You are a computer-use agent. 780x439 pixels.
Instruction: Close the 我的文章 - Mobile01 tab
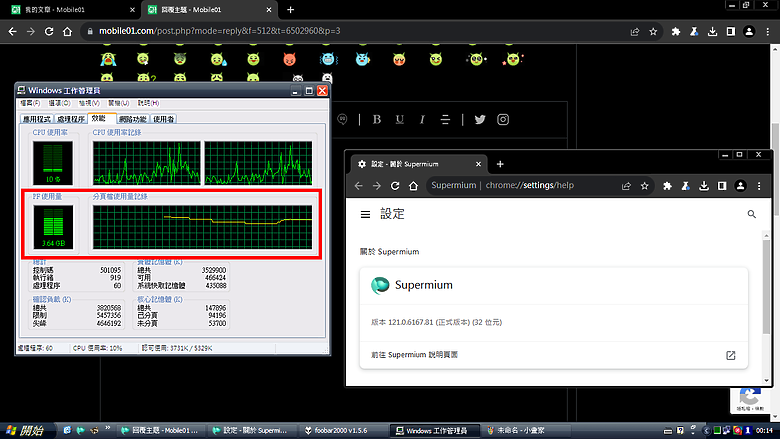(x=132, y=10)
